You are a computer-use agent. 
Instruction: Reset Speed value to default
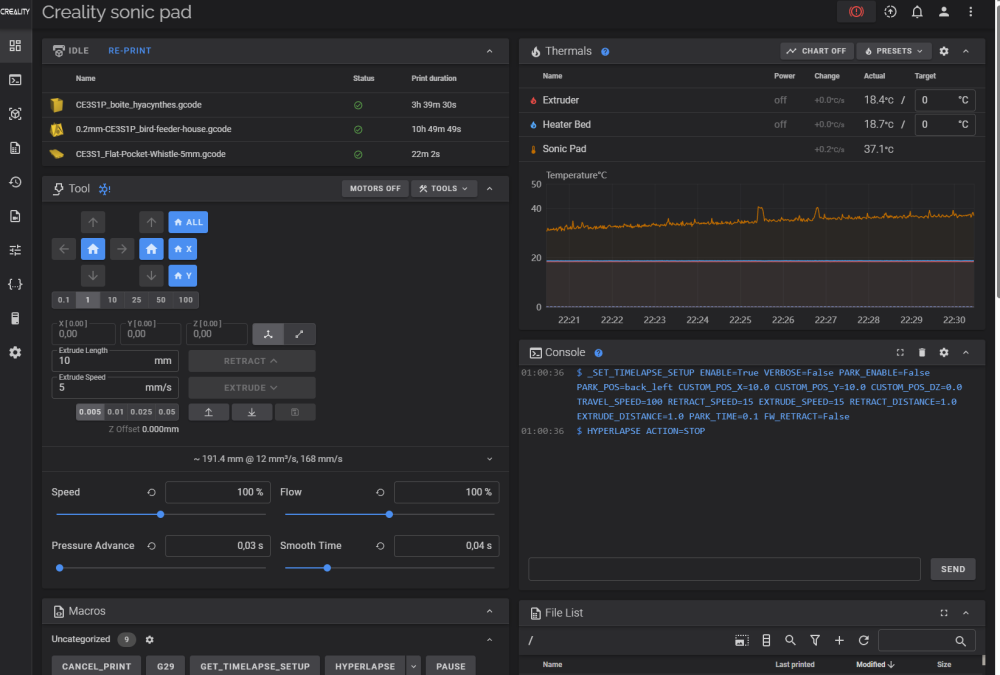151,492
